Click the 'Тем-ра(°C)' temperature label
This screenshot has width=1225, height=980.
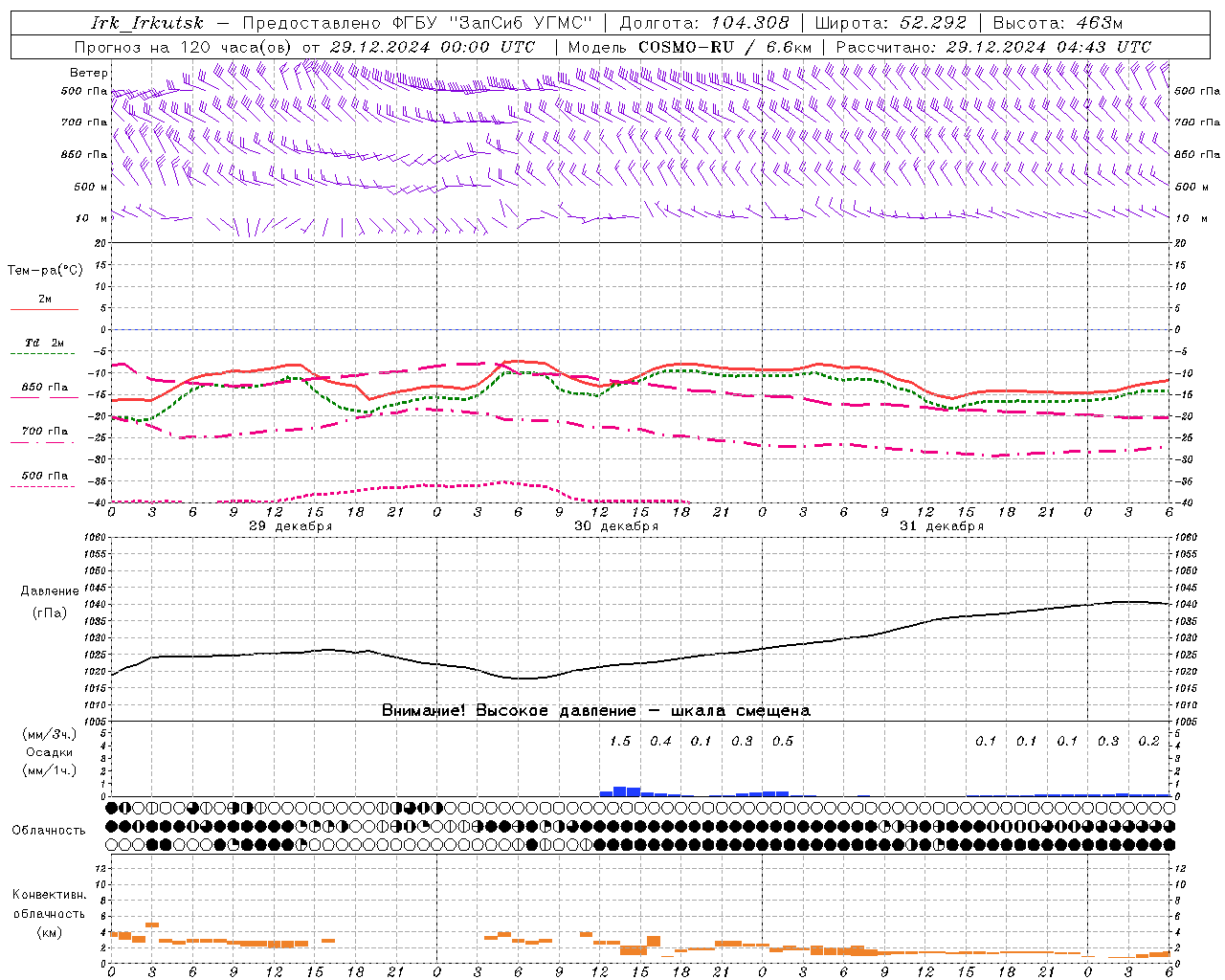[x=45, y=271]
